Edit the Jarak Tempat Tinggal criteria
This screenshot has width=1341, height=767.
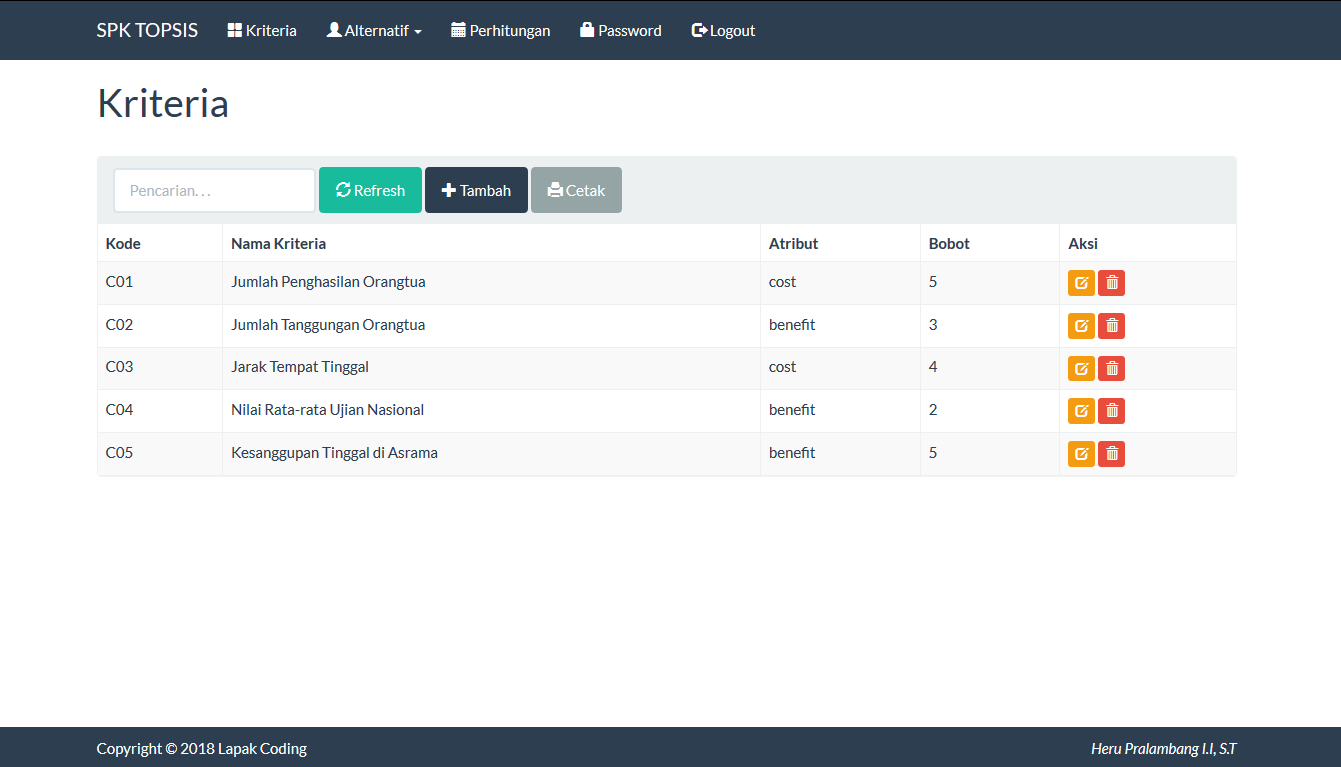click(x=1081, y=369)
